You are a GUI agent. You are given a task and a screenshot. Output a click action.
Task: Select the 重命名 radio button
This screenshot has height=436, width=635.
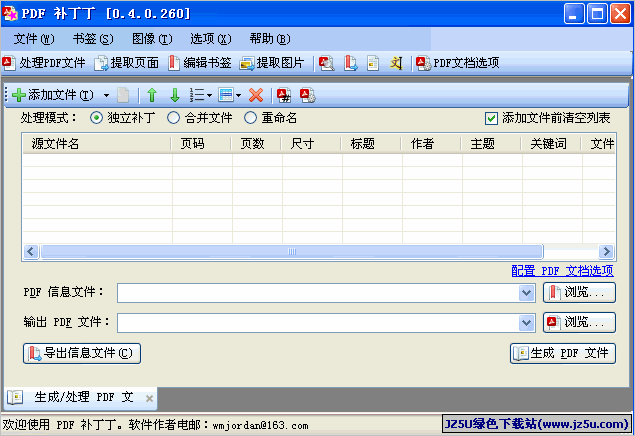pos(250,118)
